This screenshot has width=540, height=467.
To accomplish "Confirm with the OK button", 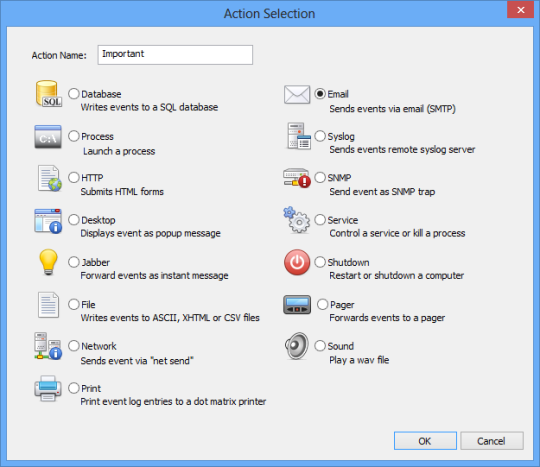I will pyautogui.click(x=425, y=441).
